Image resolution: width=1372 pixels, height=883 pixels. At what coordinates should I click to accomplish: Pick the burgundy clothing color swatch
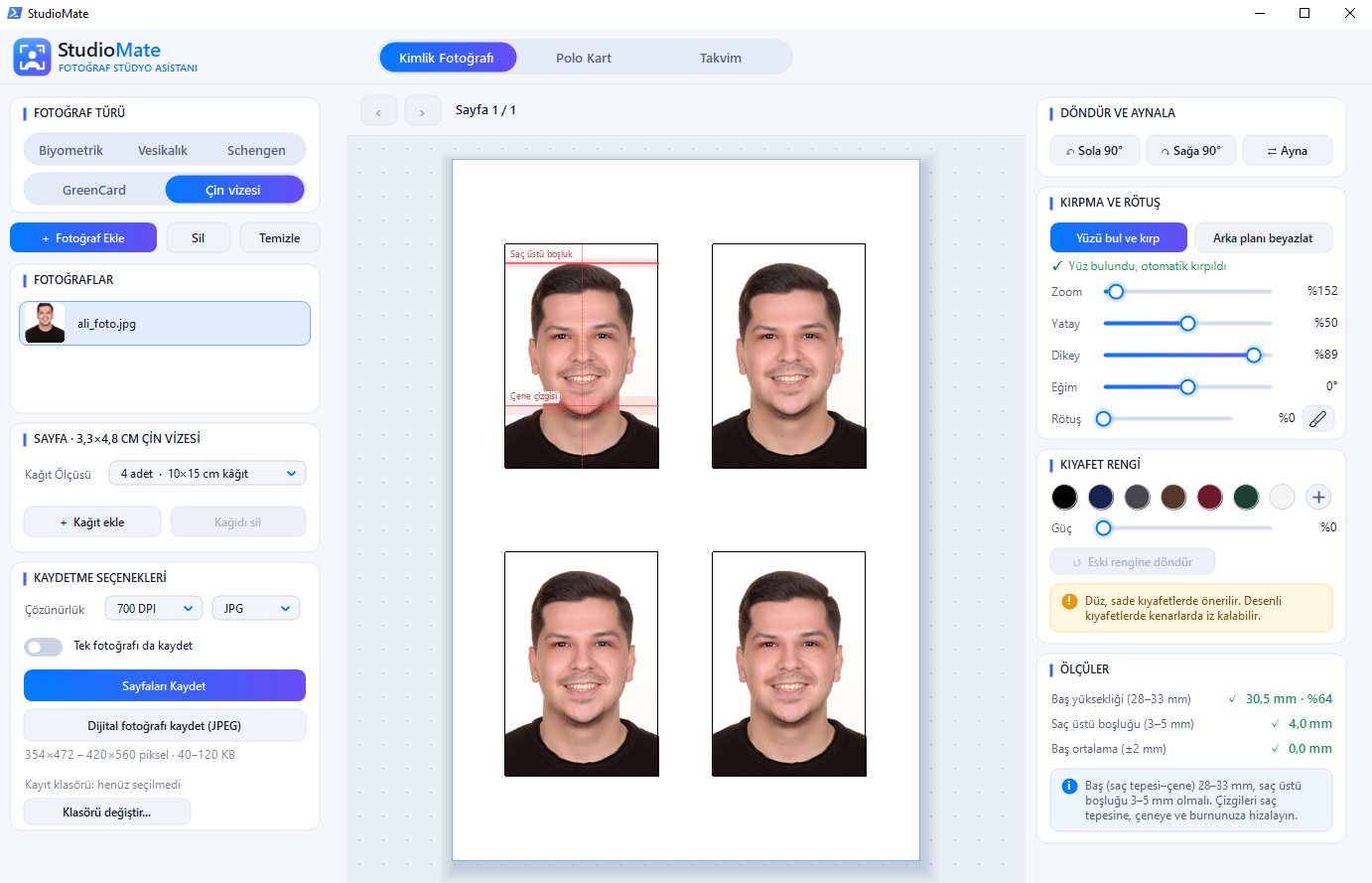pos(1209,497)
